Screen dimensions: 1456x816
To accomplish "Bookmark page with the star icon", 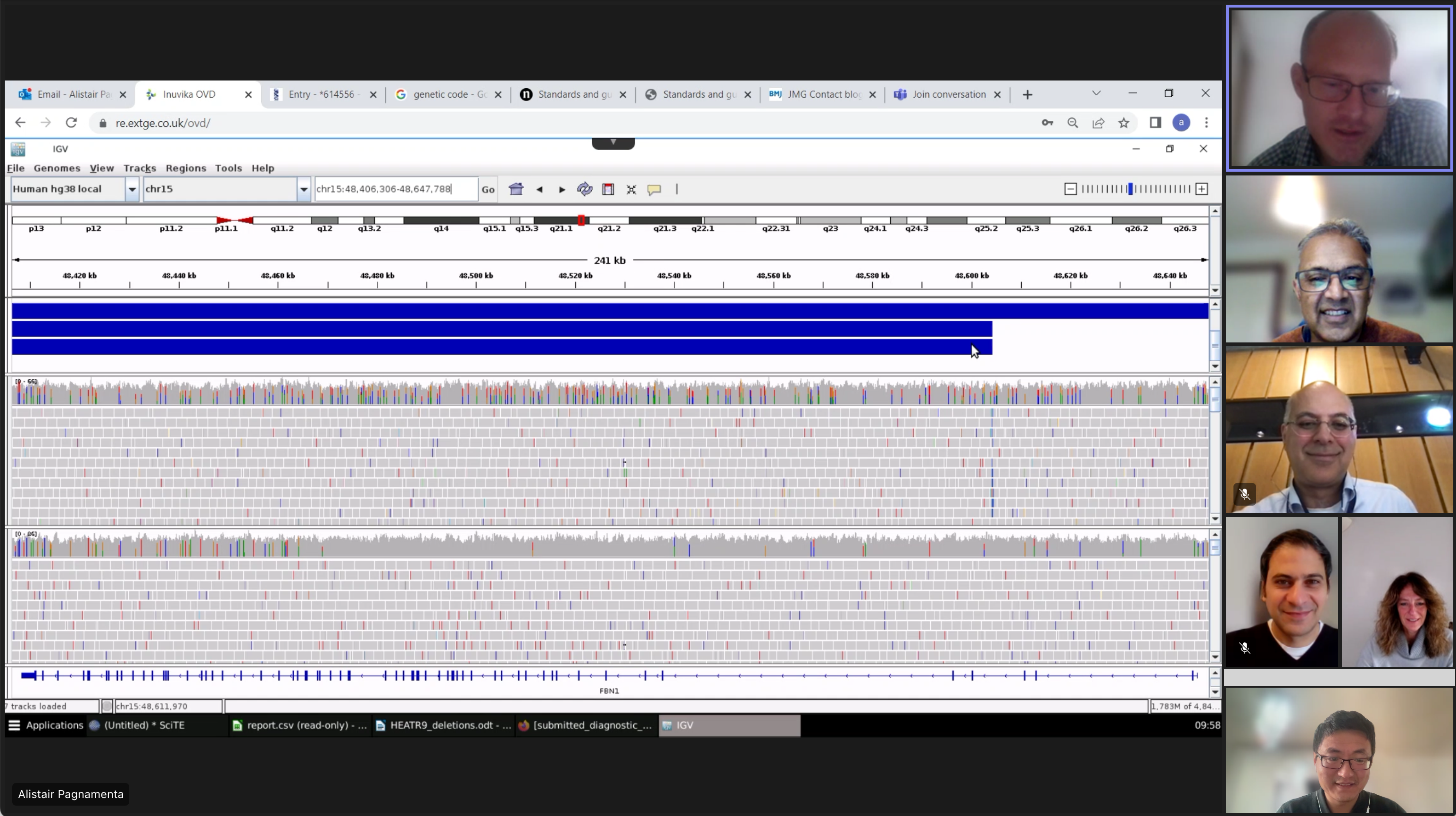I will click(x=1124, y=123).
